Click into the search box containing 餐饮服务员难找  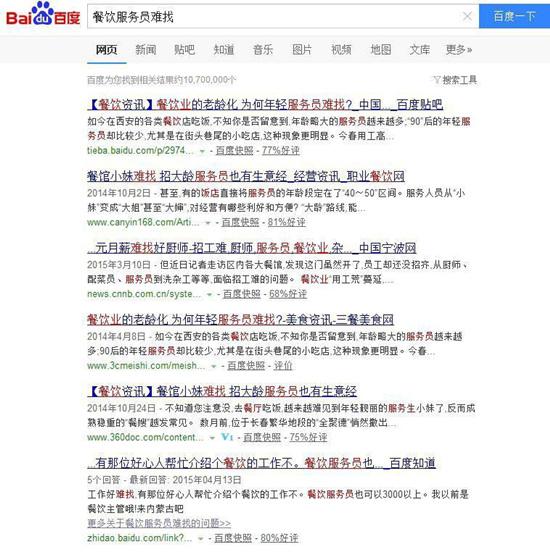click(275, 16)
